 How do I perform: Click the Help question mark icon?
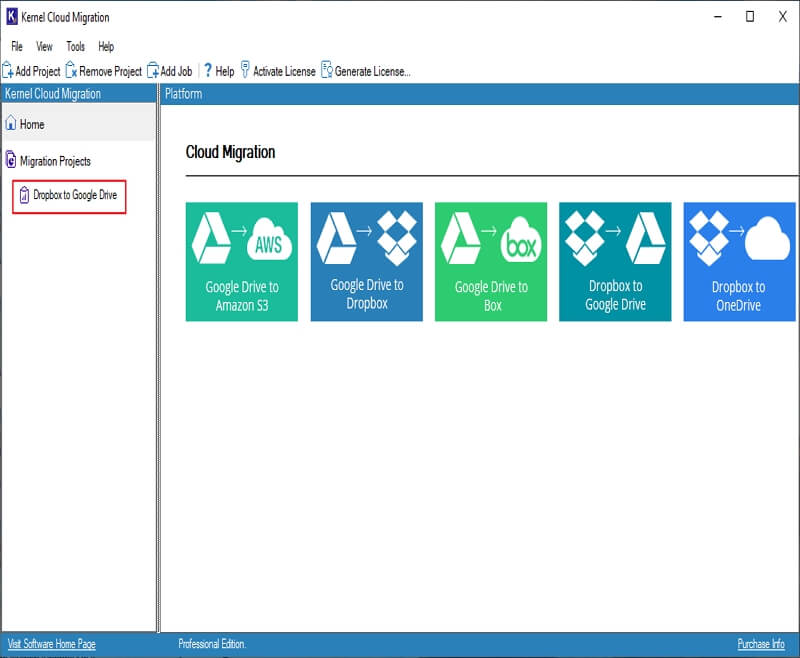pyautogui.click(x=208, y=70)
